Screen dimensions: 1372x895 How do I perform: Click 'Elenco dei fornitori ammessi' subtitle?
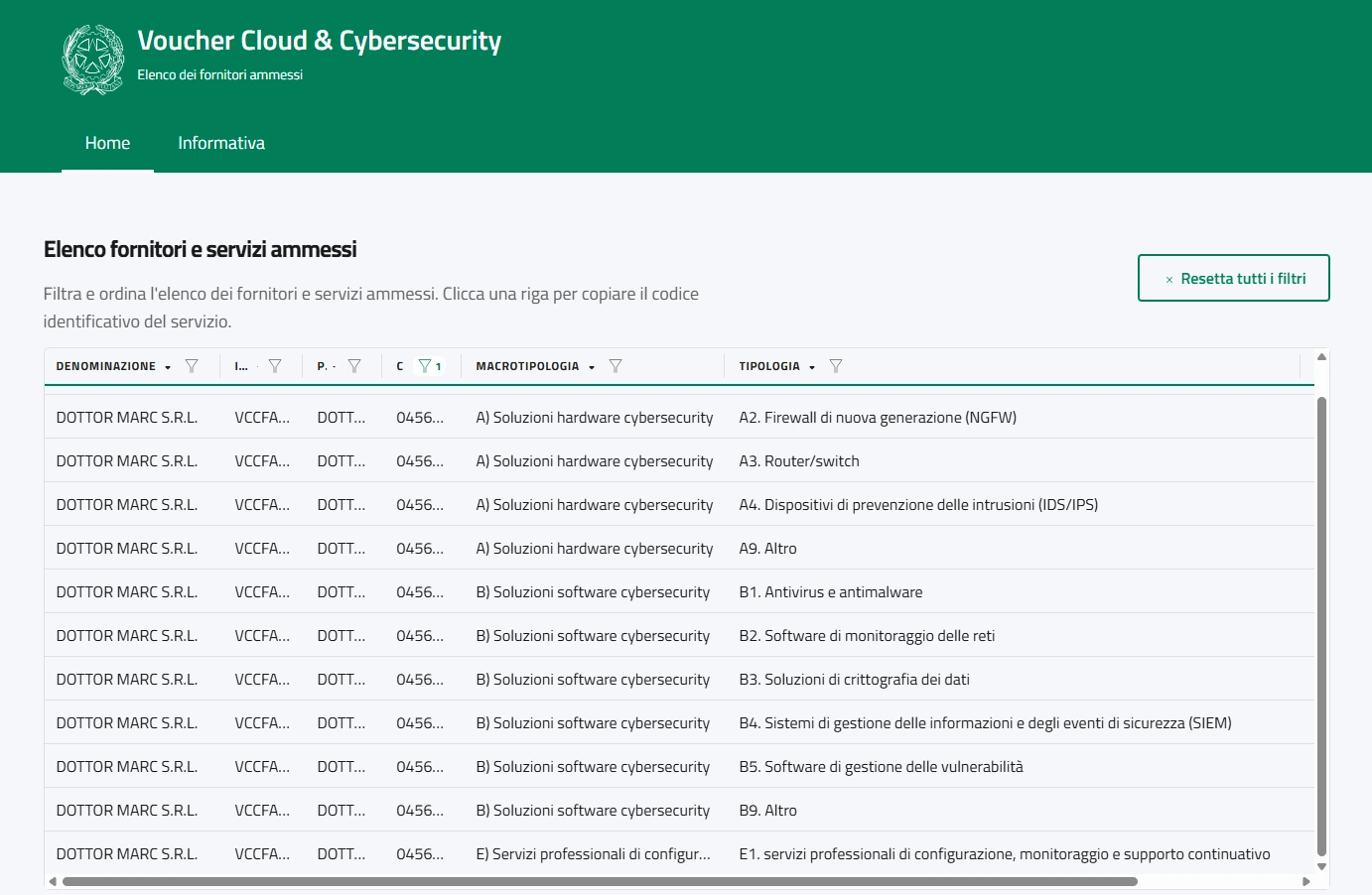click(x=220, y=74)
